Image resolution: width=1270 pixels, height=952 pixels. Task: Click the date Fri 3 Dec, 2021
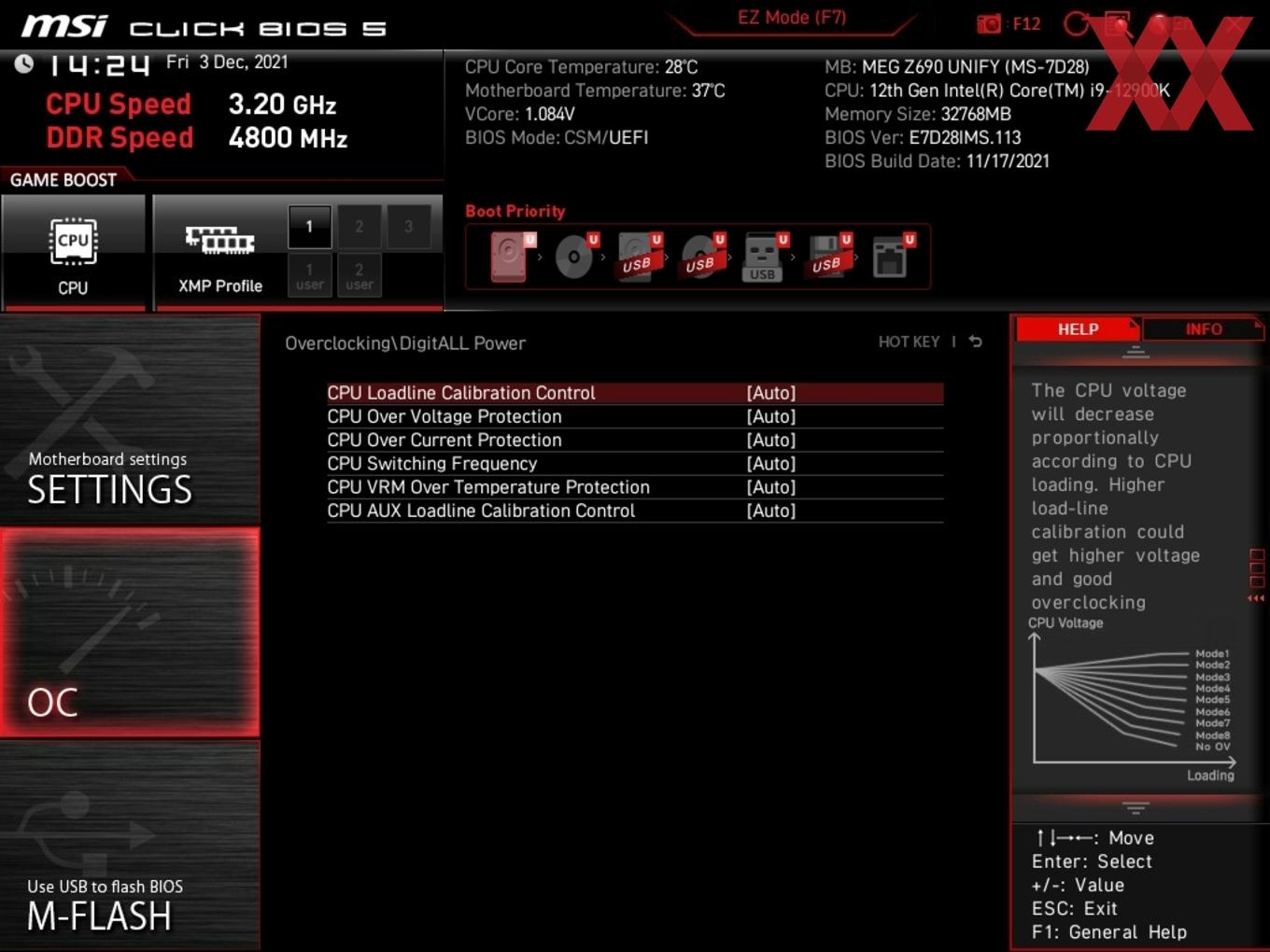[x=227, y=63]
